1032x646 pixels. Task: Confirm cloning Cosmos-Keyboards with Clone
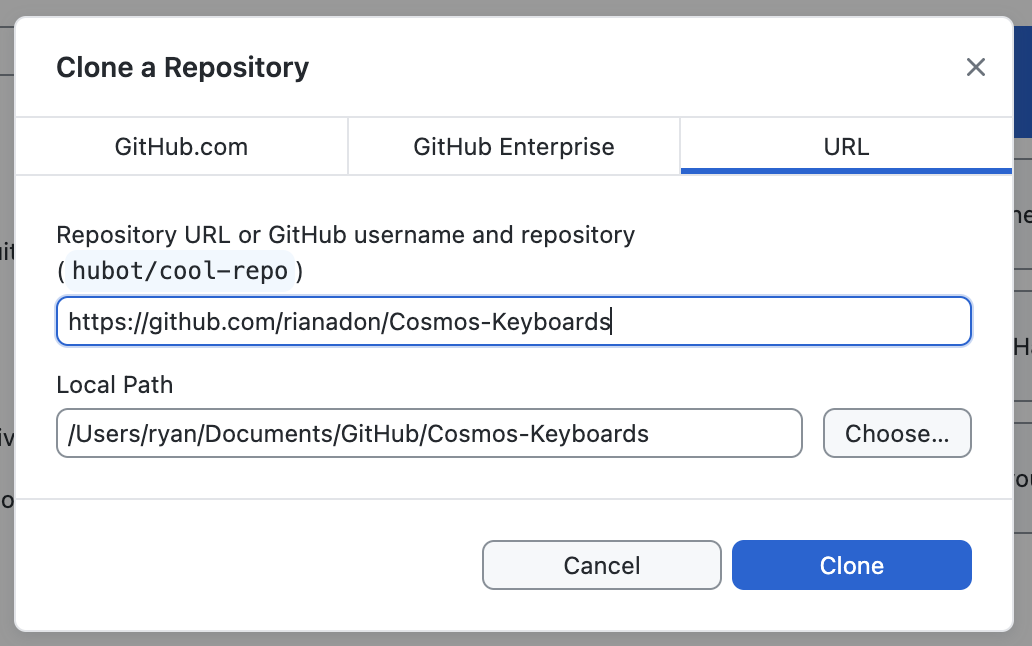tap(851, 565)
